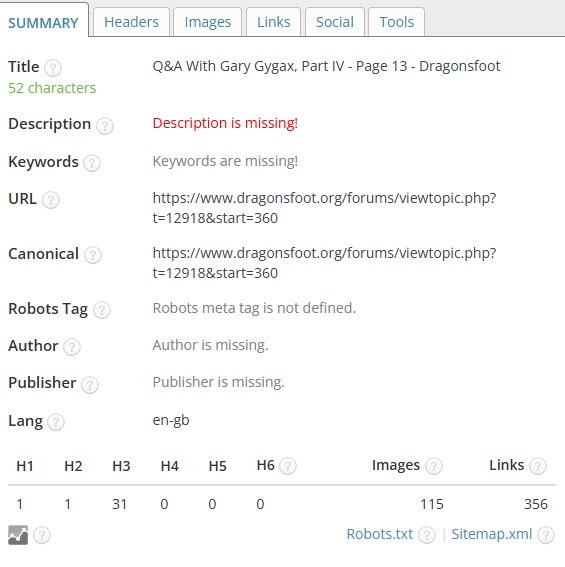Click the help icon beside Description

pos(105,126)
